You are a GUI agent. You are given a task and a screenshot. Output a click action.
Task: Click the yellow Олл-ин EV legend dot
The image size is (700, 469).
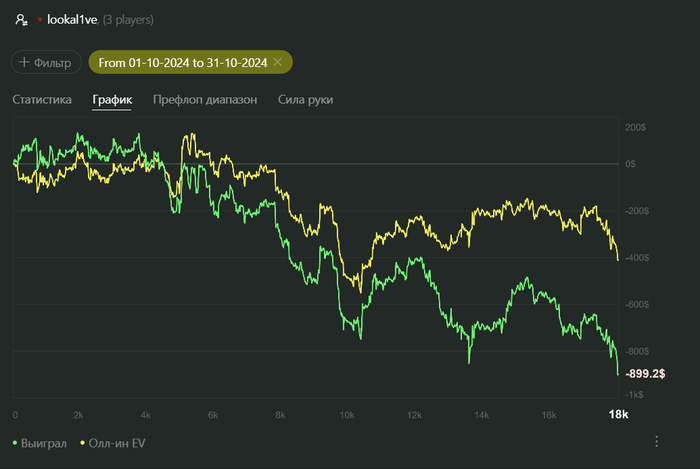[81, 442]
